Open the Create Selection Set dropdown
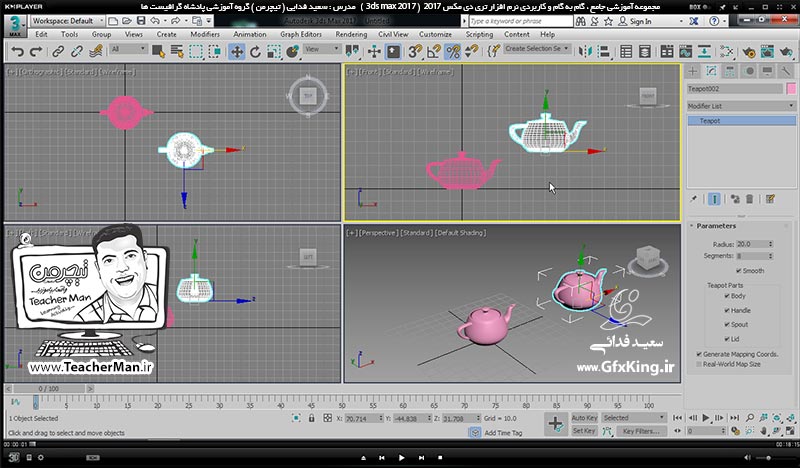Viewport: 800px width, 468px height. pyautogui.click(x=537, y=48)
